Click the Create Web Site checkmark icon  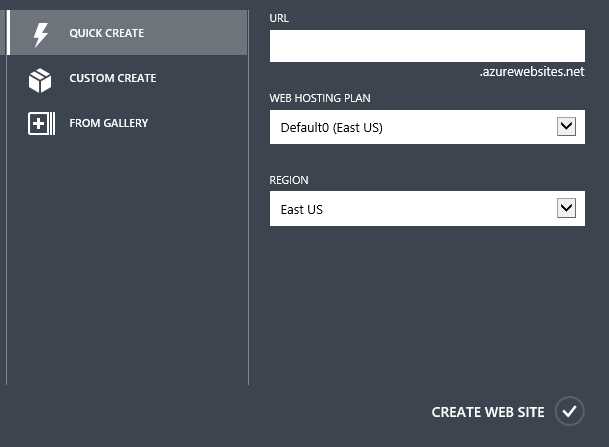569,411
